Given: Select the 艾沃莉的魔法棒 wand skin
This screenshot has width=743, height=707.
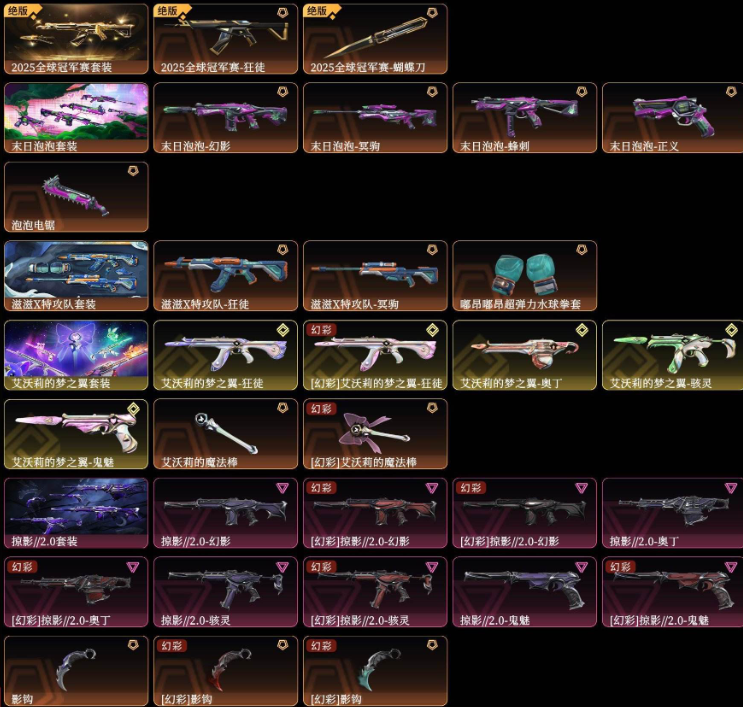Looking at the screenshot, I should tap(226, 434).
